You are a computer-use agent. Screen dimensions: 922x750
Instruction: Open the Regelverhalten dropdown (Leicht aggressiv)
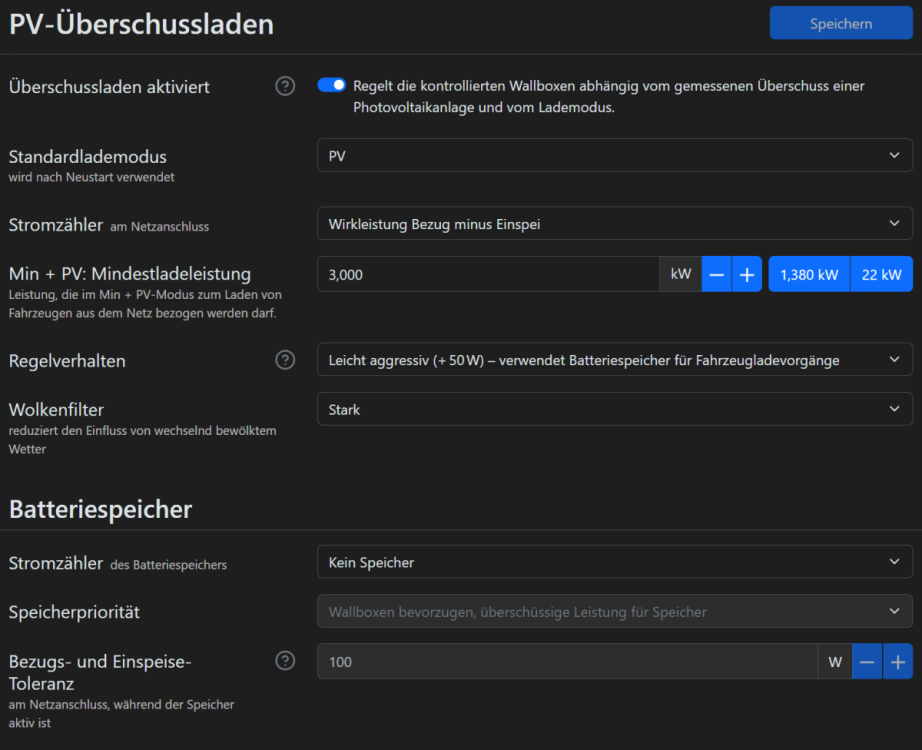pos(614,360)
